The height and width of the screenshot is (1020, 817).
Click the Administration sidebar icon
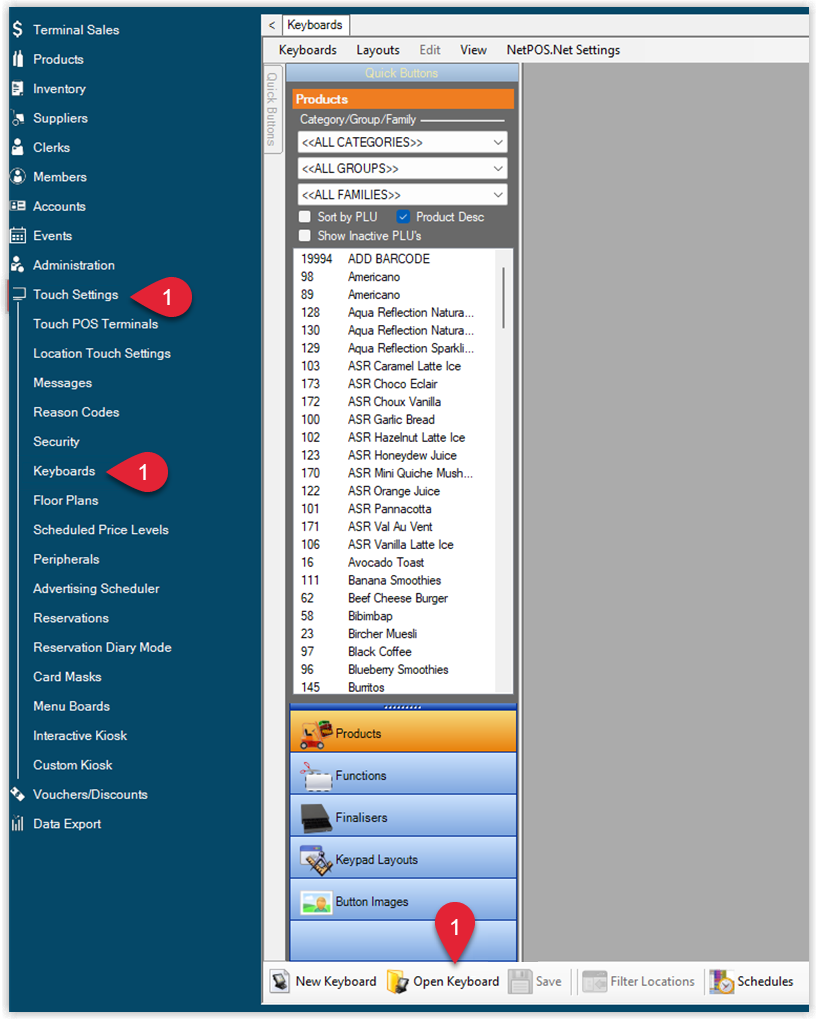click(18, 265)
